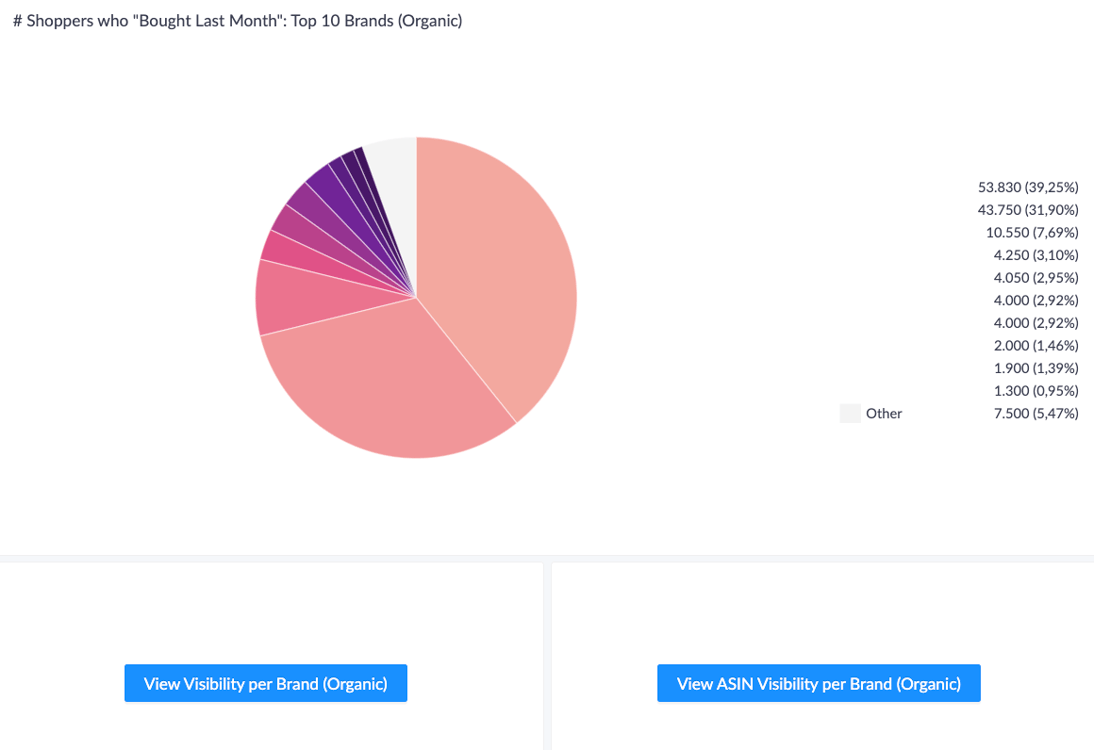Open View ASIN Visibility per Brand (Organic)
This screenshot has height=750, width=1094.
pyautogui.click(x=818, y=684)
